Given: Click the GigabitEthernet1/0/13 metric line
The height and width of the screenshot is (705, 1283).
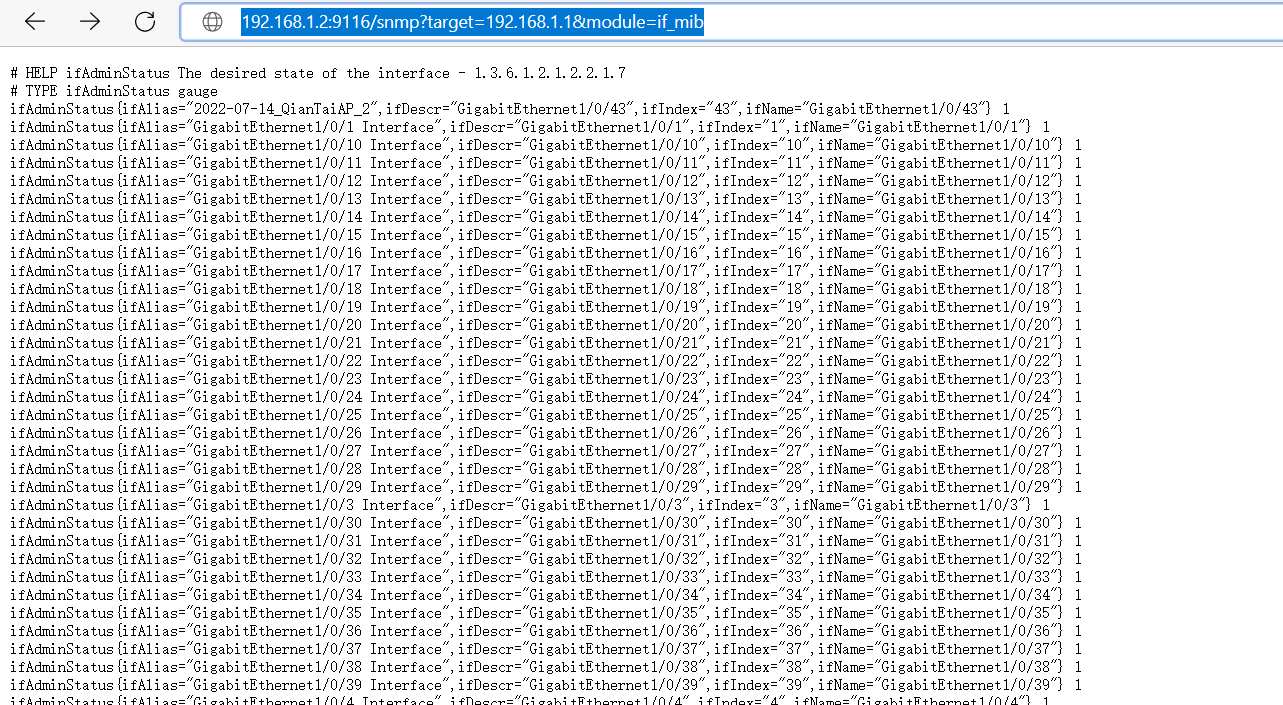Looking at the screenshot, I should click(x=546, y=199).
